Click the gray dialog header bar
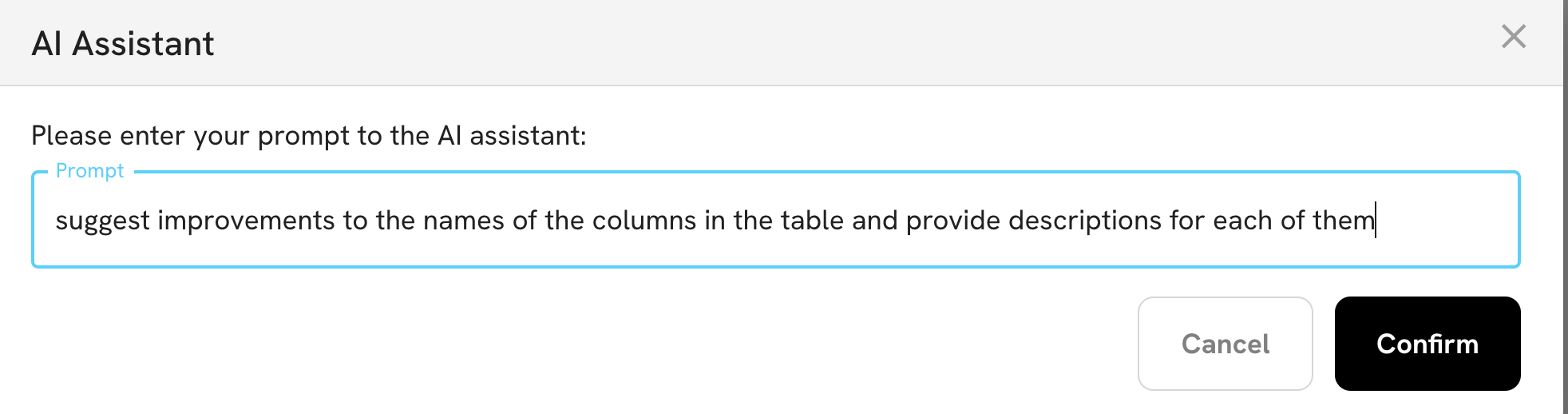 pyautogui.click(x=798, y=43)
